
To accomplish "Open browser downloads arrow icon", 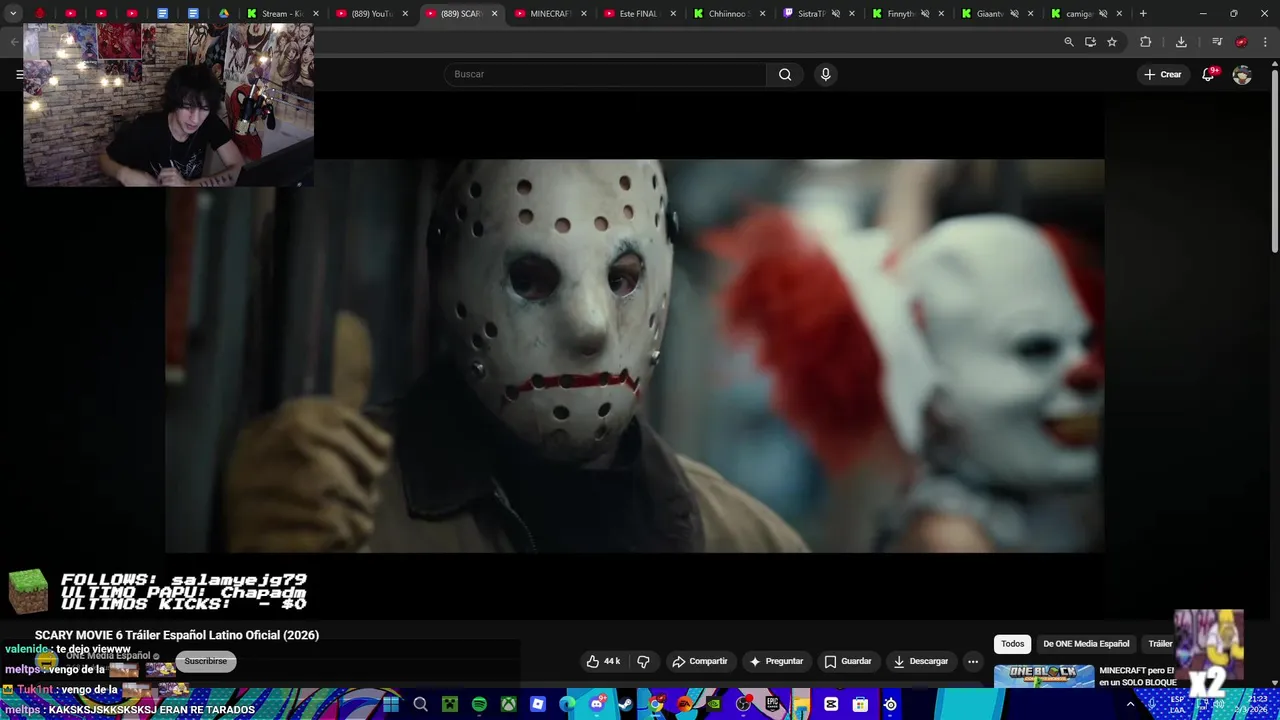I will (x=1181, y=42).
